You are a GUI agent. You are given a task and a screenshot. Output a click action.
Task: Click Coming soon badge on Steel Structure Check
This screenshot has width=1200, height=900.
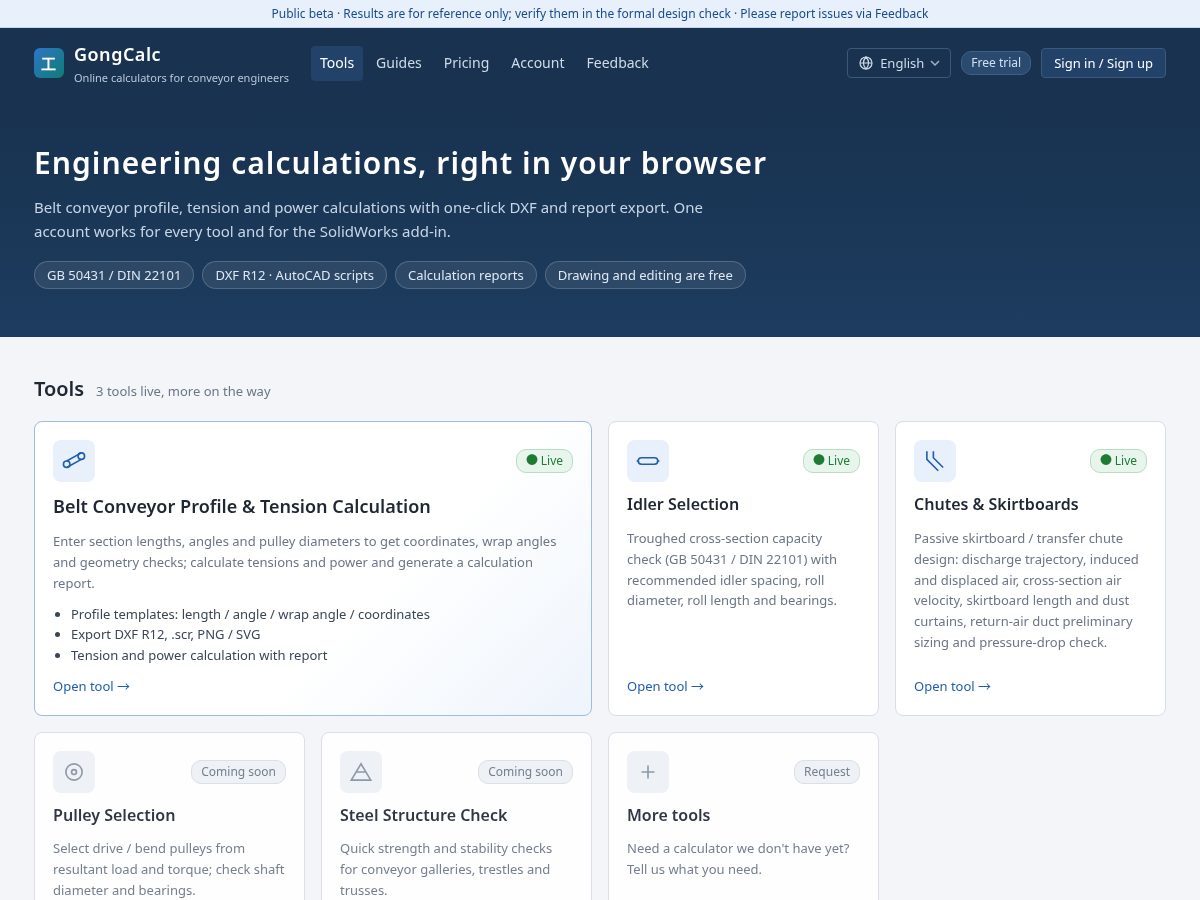tap(525, 772)
